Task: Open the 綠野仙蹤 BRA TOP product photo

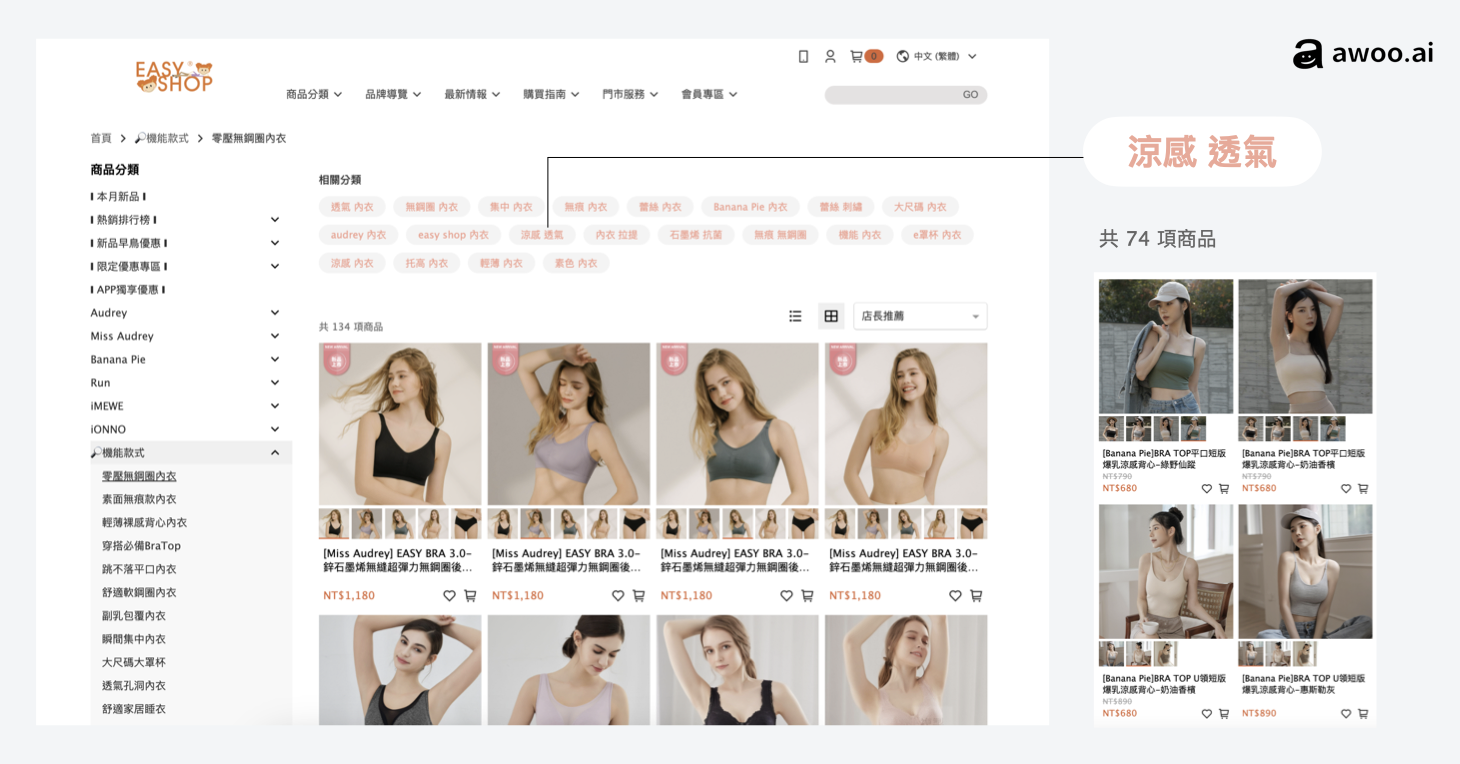Action: (1166, 346)
